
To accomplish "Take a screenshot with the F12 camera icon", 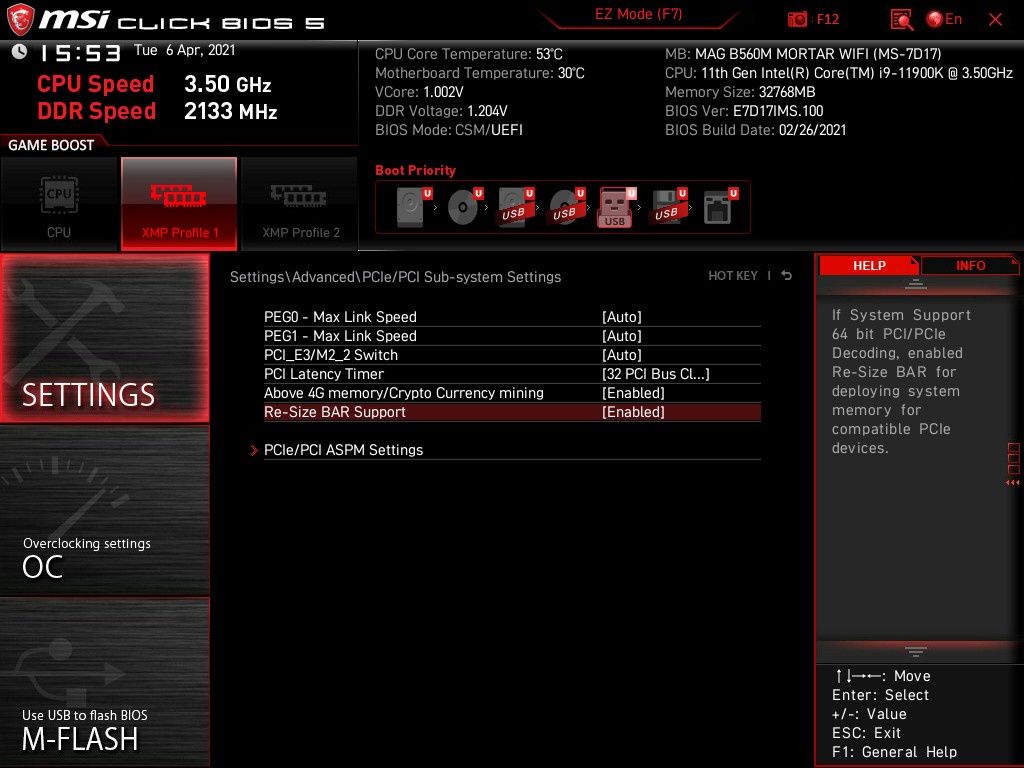I will point(797,20).
